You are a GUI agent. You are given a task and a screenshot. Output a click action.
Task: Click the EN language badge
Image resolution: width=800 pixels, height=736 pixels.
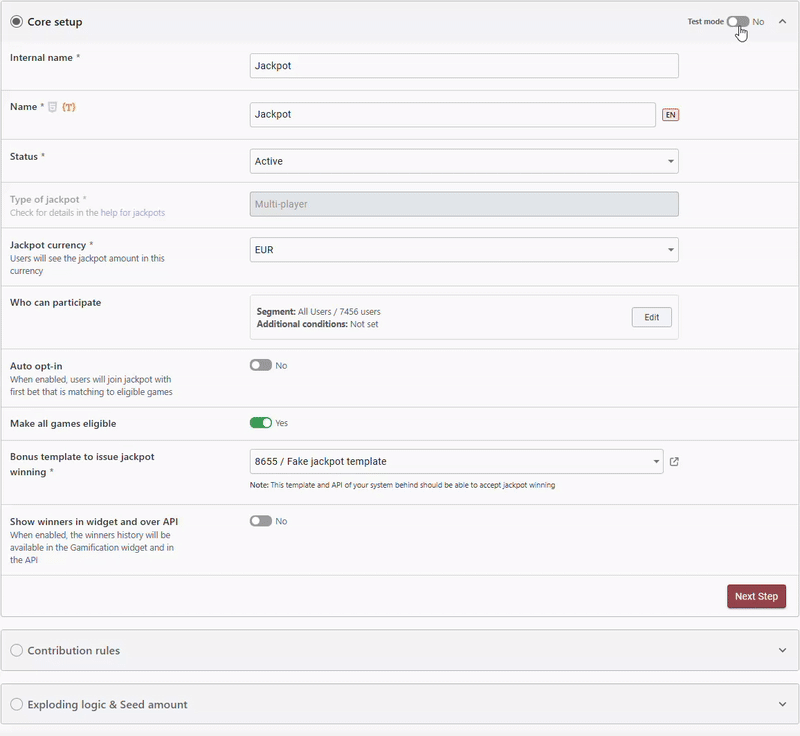coord(670,115)
